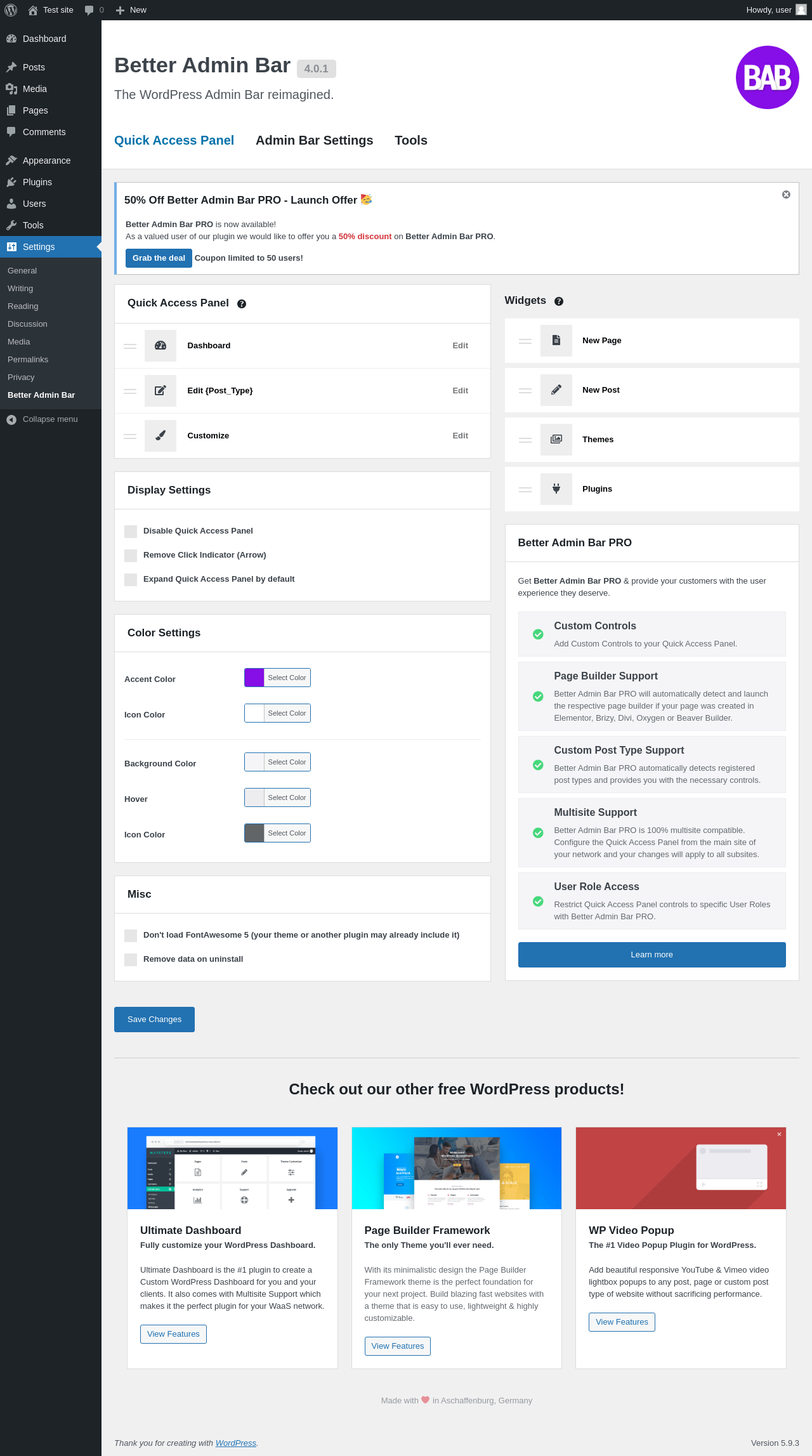Click Coupon limited to 50 users! text
Viewport: 812px width, 1456px height.
click(x=249, y=258)
